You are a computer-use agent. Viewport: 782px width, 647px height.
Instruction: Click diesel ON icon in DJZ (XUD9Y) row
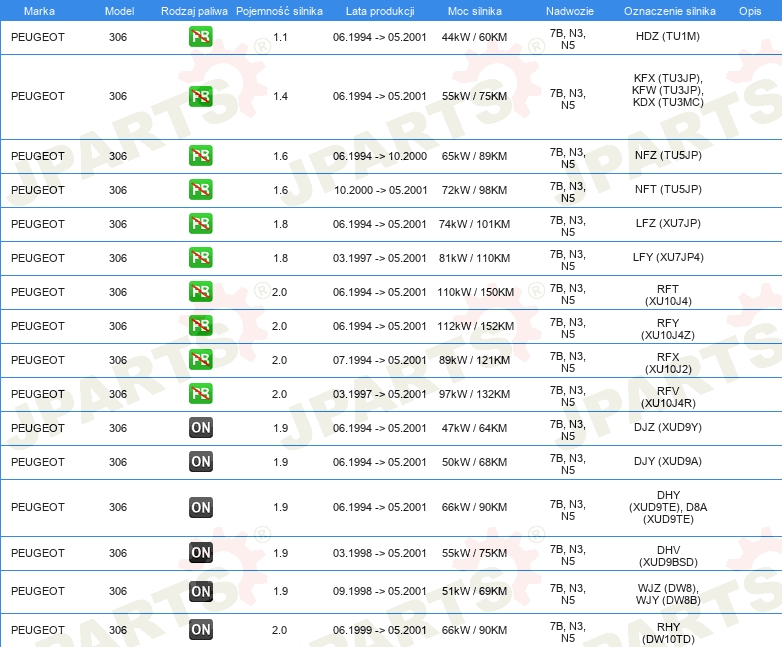[200, 428]
